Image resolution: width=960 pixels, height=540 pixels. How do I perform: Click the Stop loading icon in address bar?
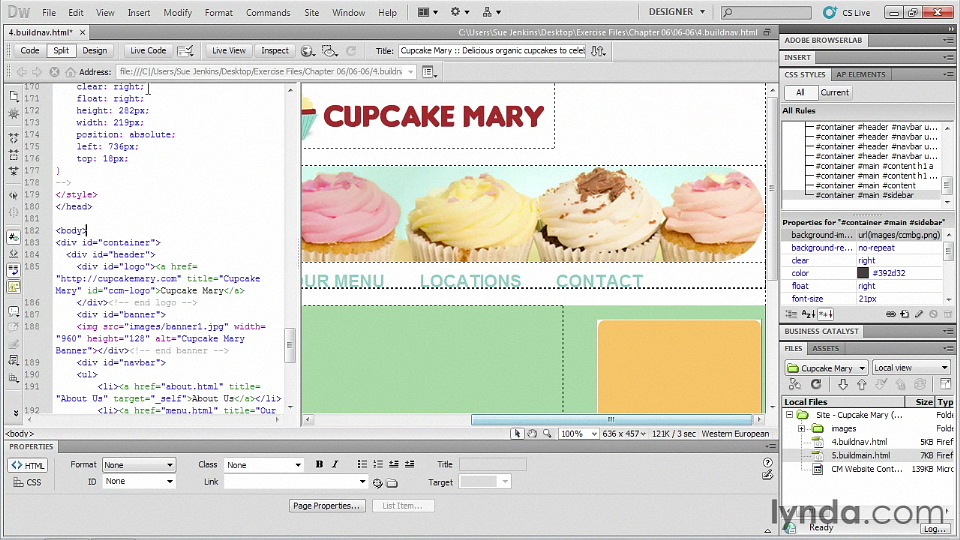point(54,72)
